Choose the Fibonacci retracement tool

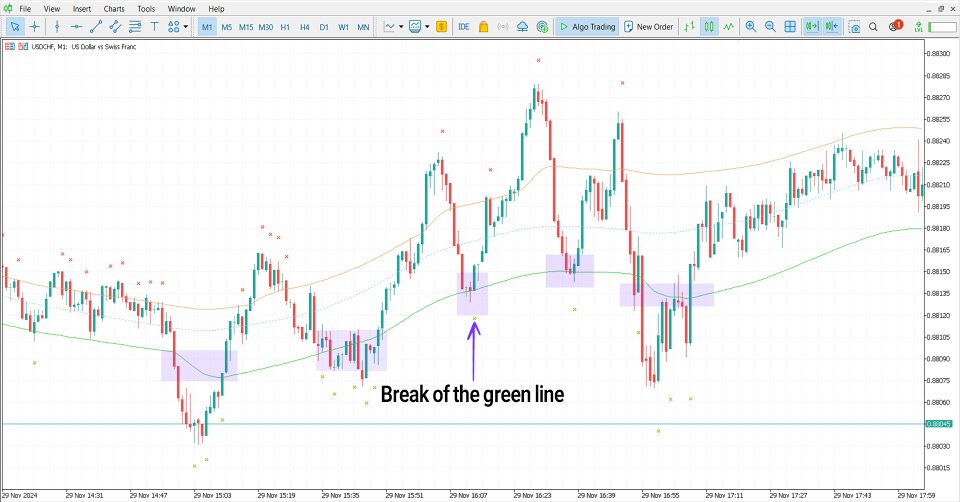tap(135, 27)
